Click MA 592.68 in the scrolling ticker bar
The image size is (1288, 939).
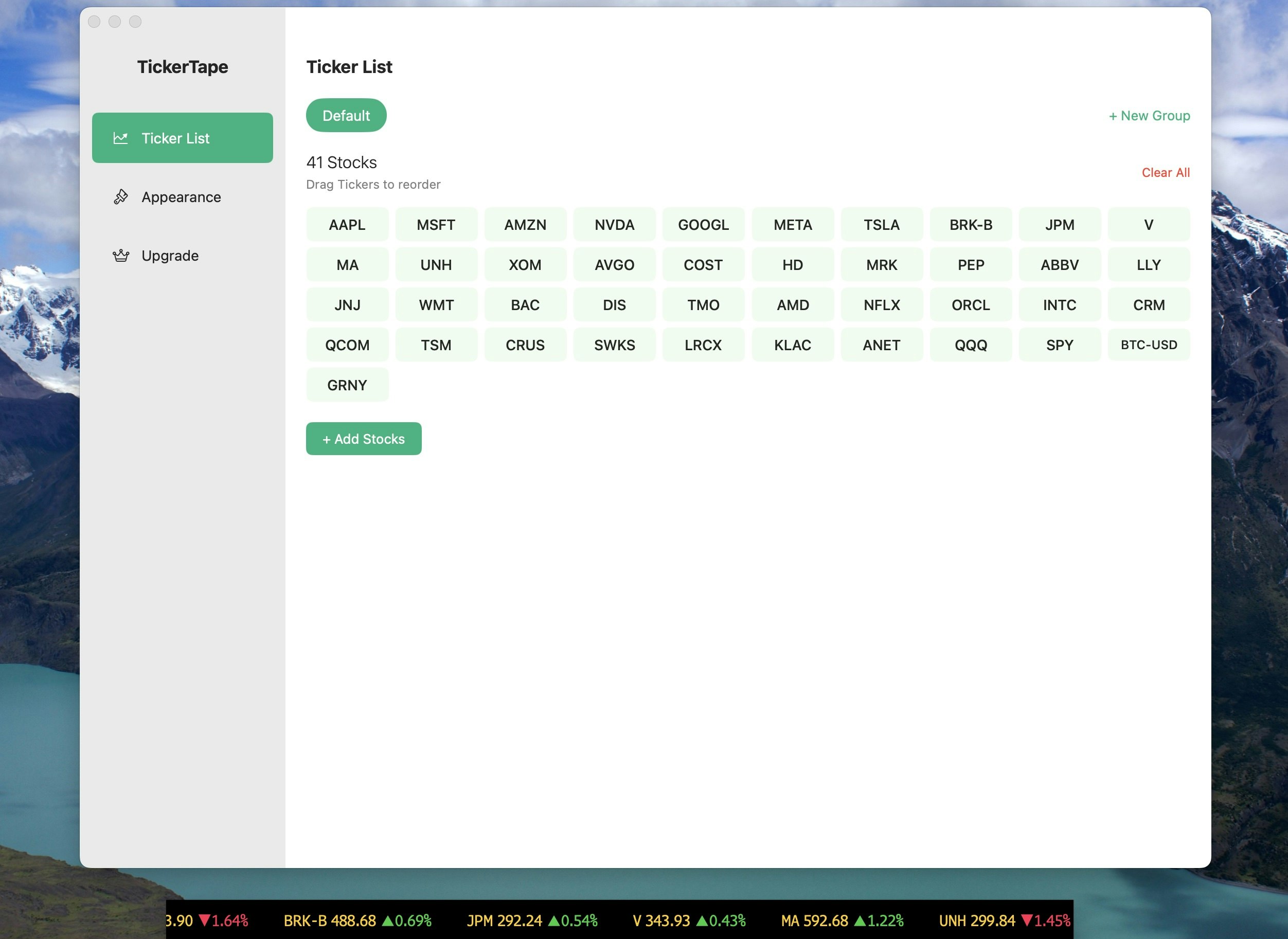815,920
